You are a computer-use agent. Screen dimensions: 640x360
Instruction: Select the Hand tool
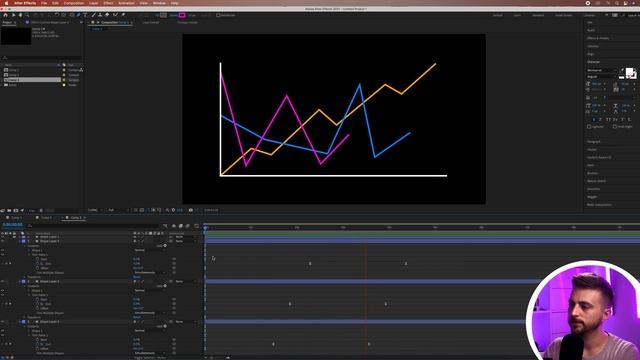[x=20, y=15]
